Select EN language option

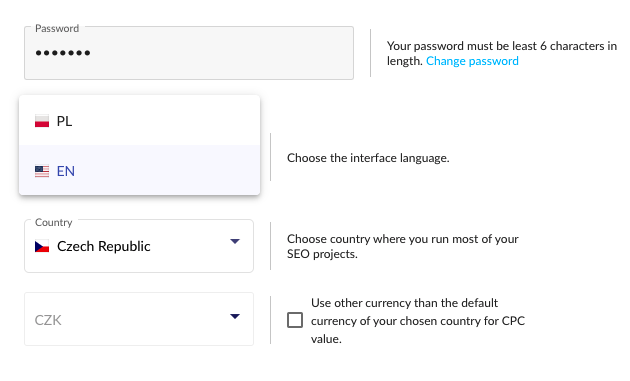(139, 170)
